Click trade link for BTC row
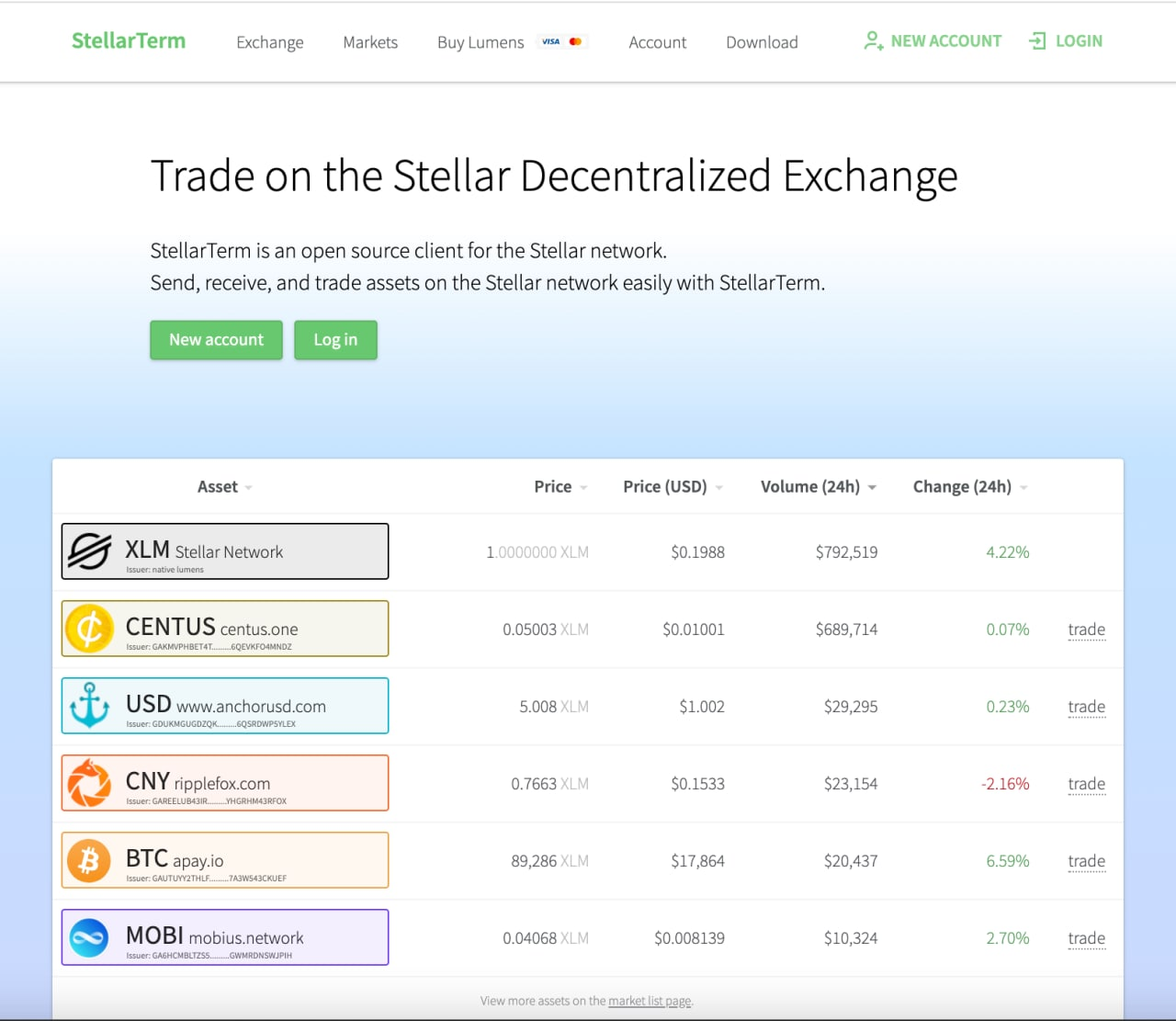Viewport: 1176px width, 1021px height. click(1086, 861)
